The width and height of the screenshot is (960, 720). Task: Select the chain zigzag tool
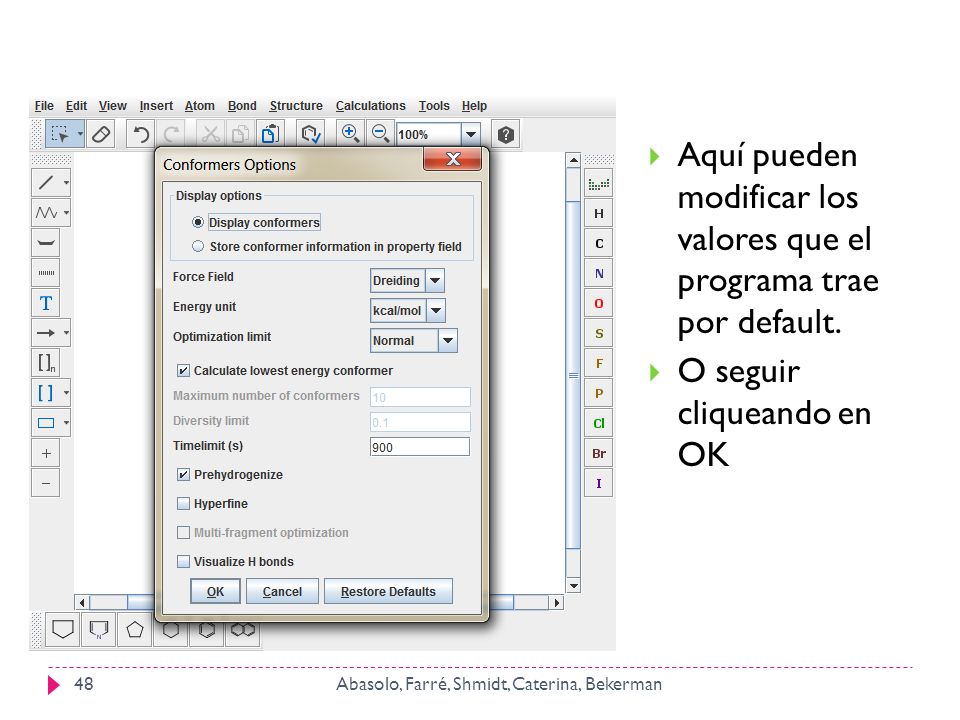pyautogui.click(x=47, y=212)
